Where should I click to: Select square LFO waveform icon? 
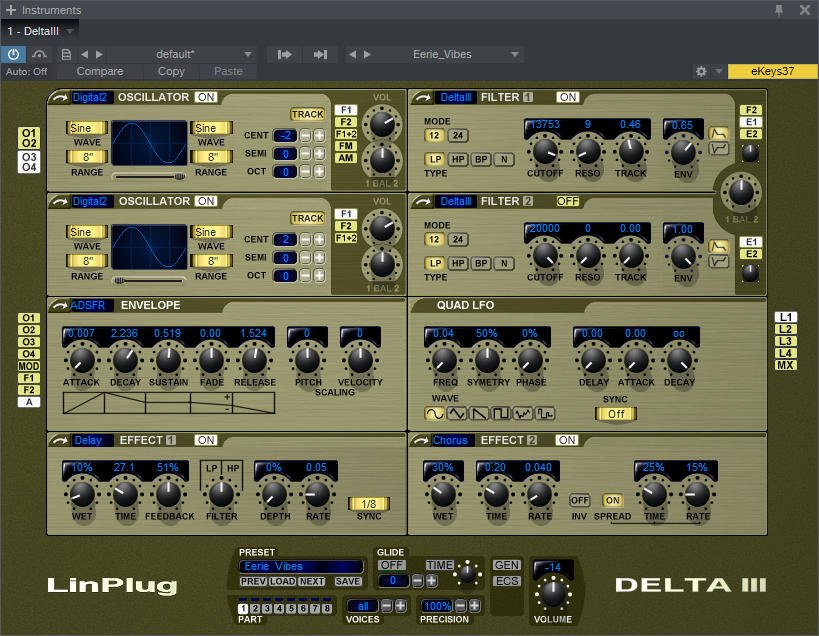point(501,414)
